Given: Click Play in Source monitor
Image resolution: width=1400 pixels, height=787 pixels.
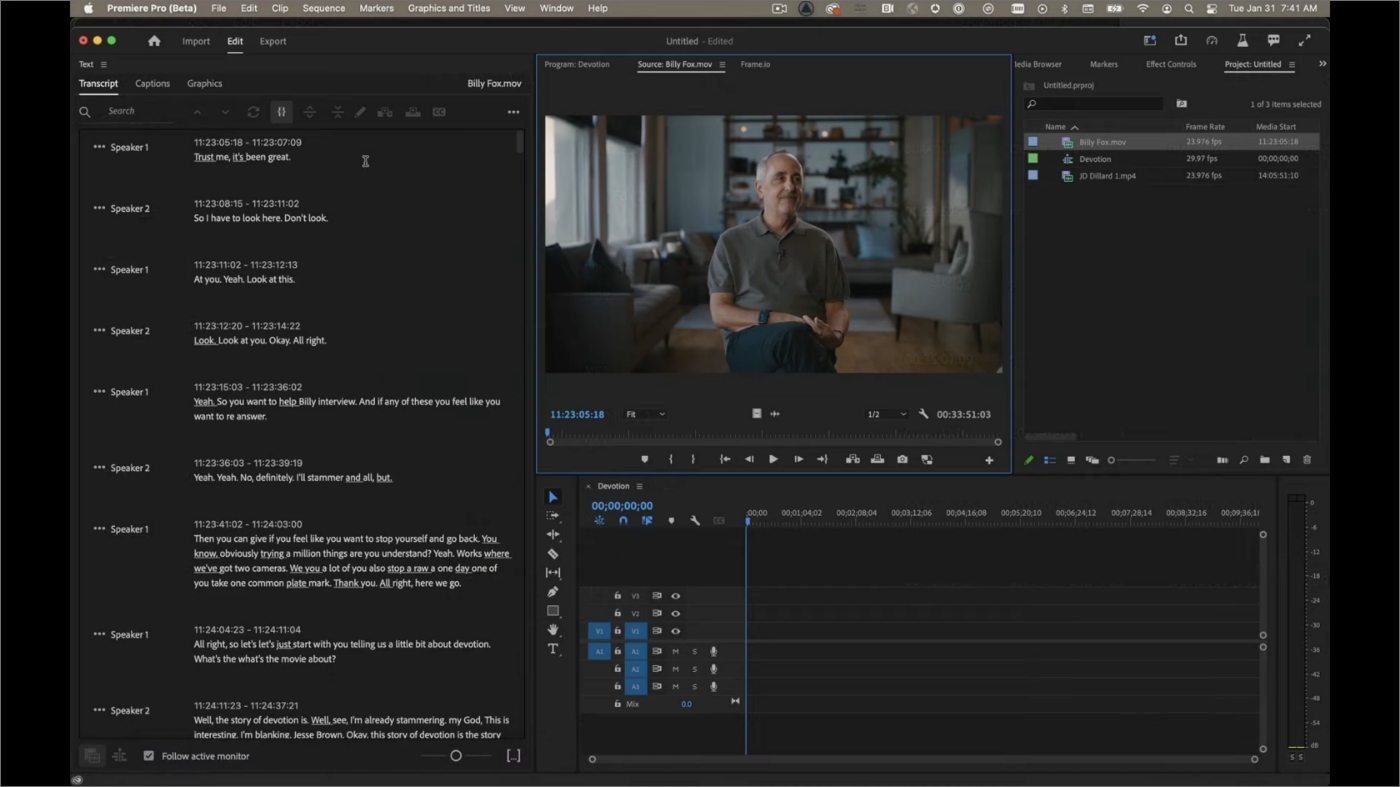Looking at the screenshot, I should coord(773,460).
